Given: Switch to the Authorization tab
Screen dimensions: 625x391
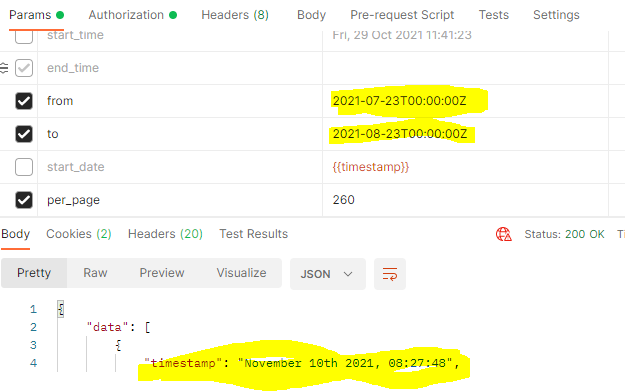Looking at the screenshot, I should (132, 15).
